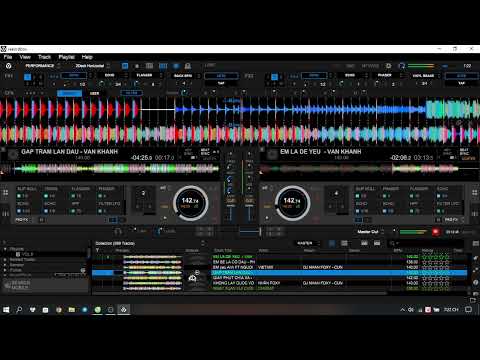Click the FX2 TAP button
Viewport: 480px width, 360px height.
click(x=461, y=83)
